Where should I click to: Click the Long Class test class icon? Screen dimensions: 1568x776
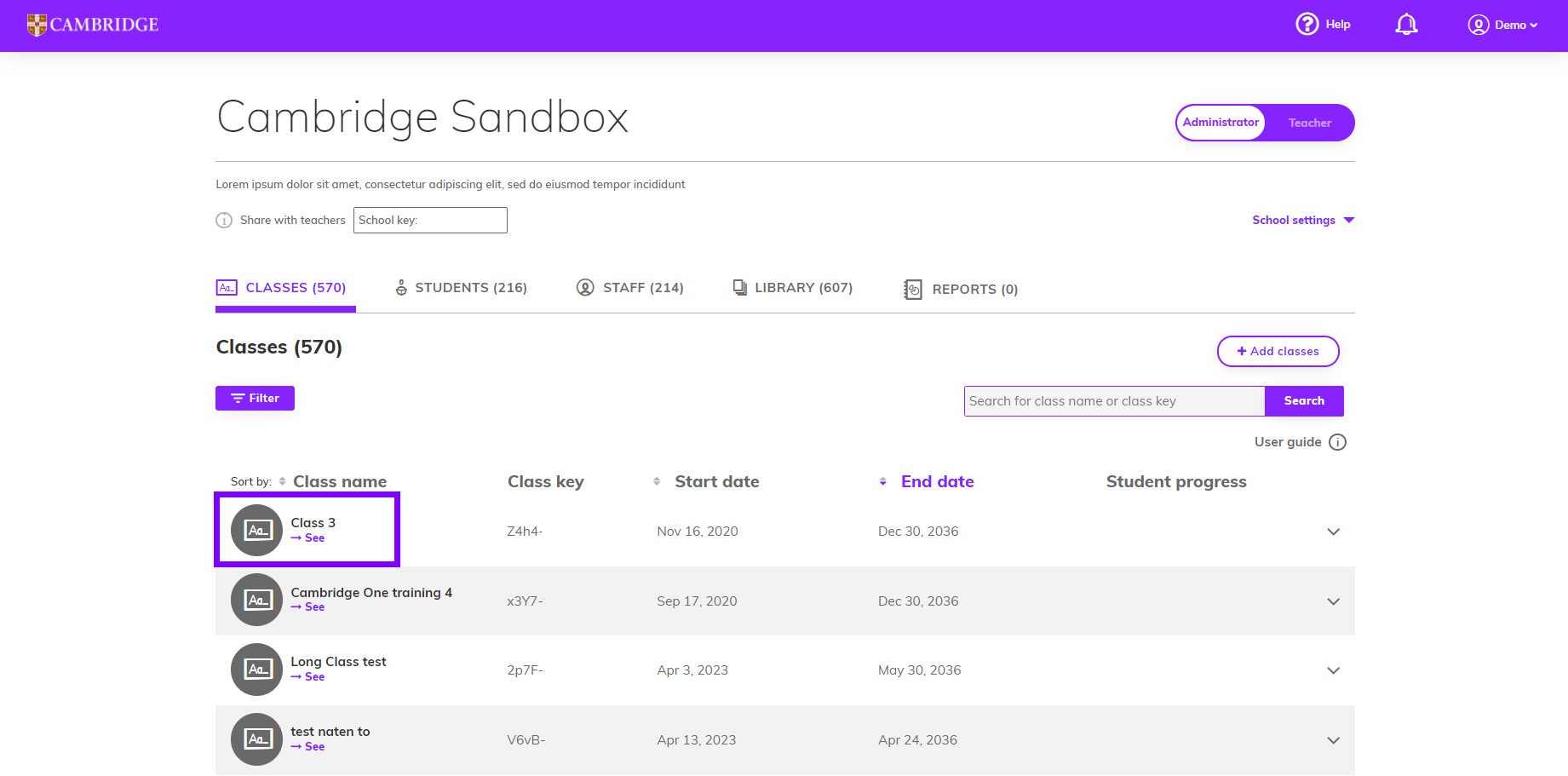pyautogui.click(x=256, y=670)
